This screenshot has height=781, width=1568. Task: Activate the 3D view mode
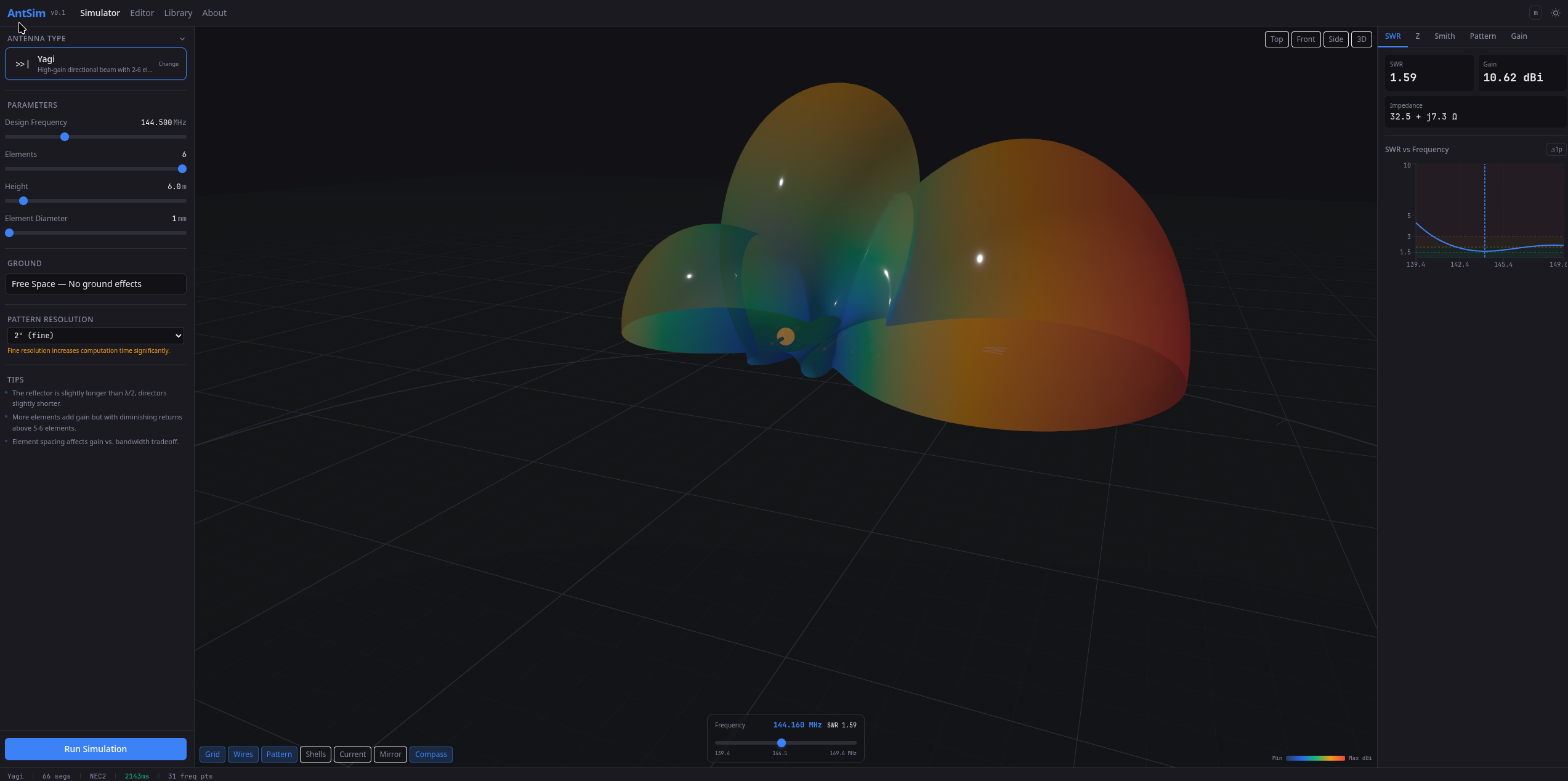pos(1362,39)
